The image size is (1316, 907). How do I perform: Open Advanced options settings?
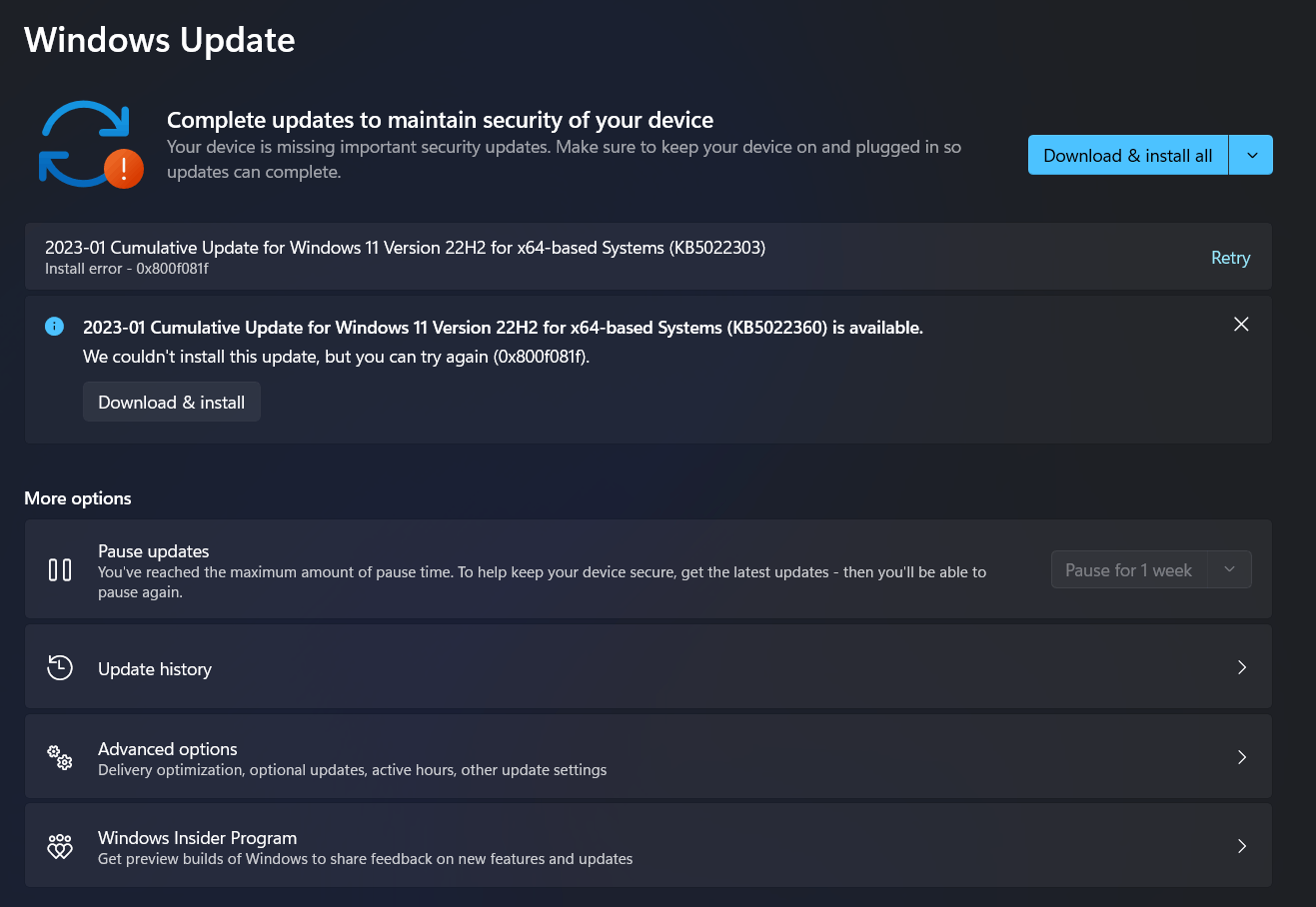648,757
